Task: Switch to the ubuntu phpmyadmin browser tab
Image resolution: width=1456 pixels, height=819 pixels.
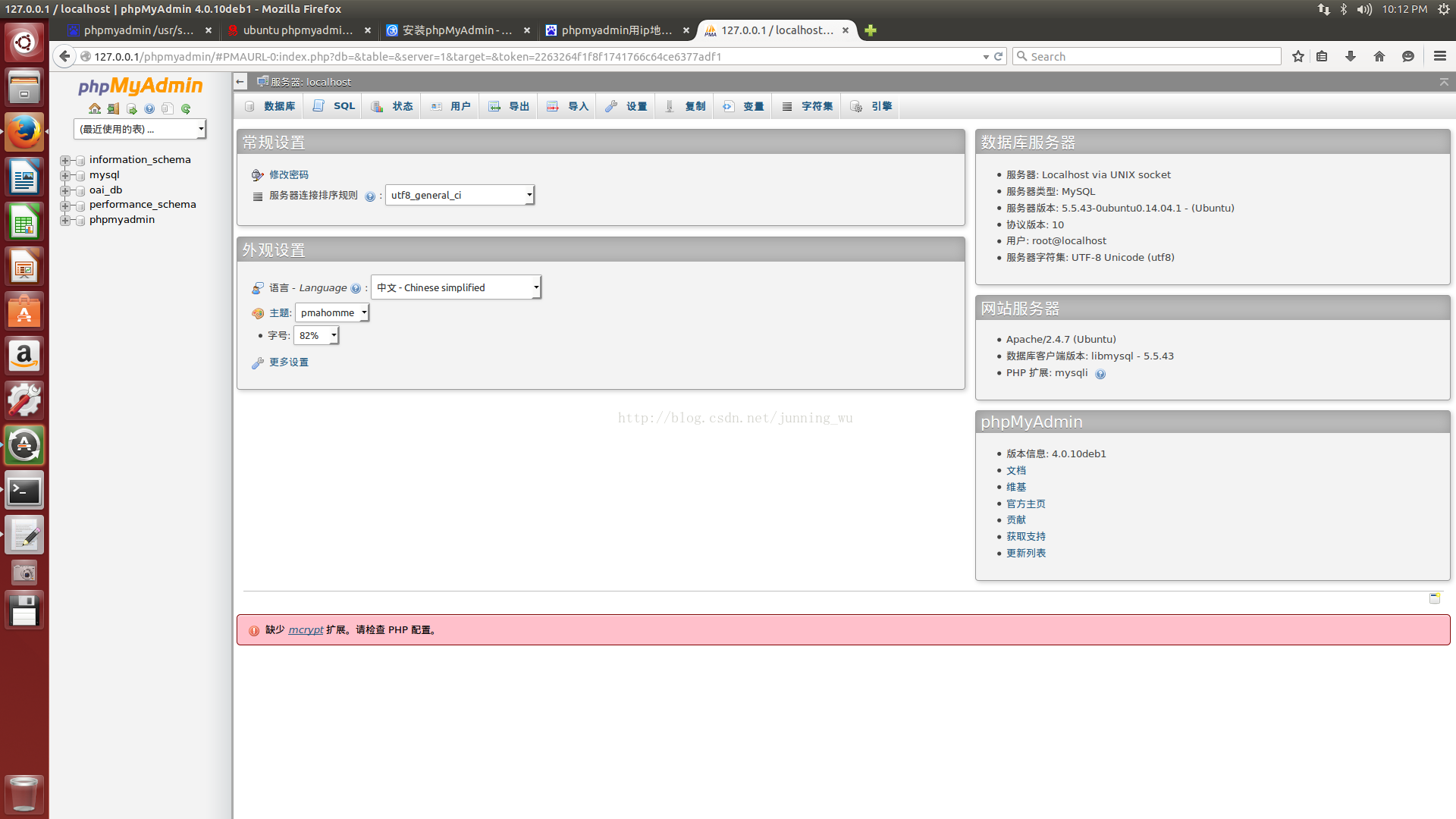Action: pyautogui.click(x=299, y=30)
